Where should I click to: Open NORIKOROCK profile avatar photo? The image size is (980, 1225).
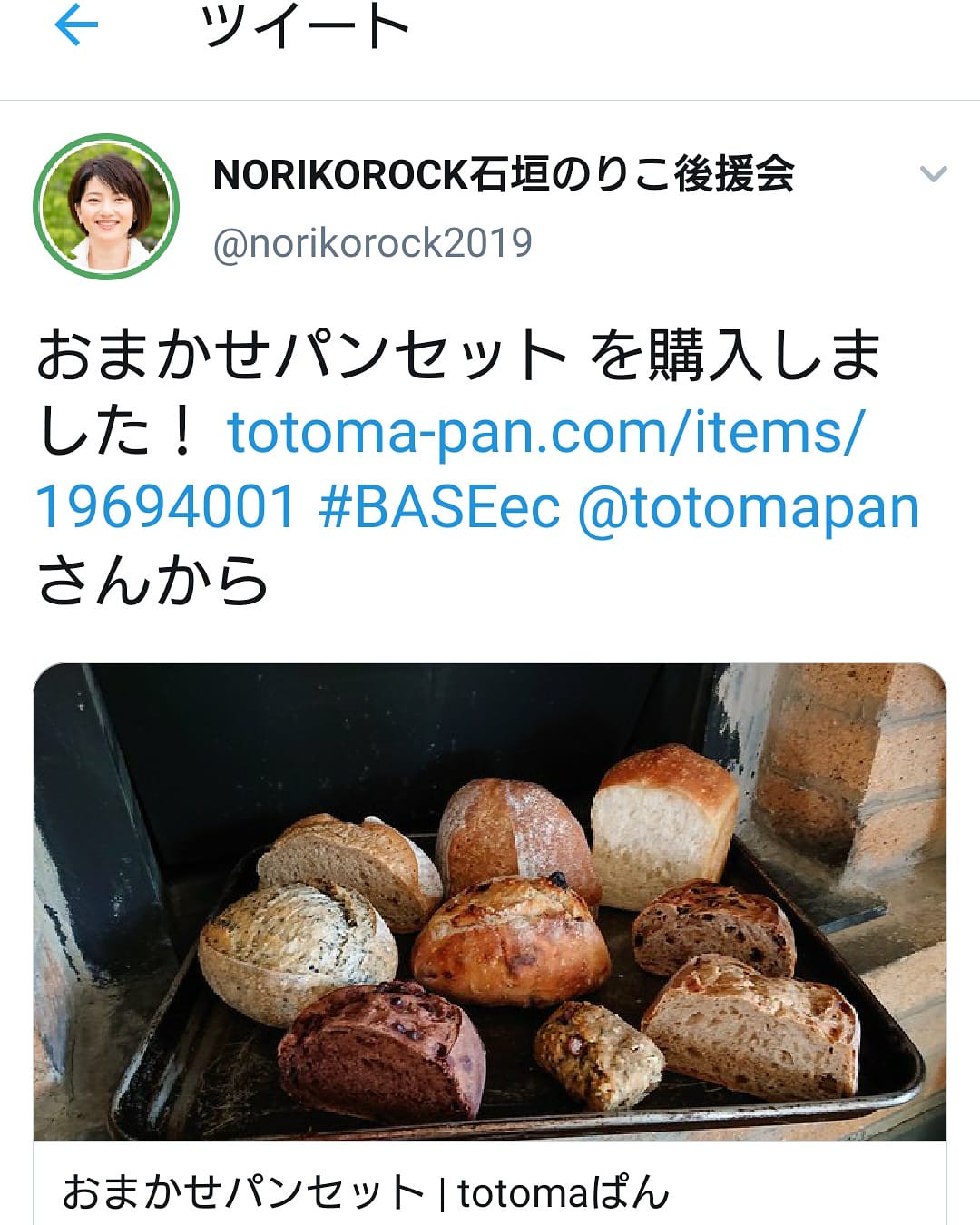(106, 207)
